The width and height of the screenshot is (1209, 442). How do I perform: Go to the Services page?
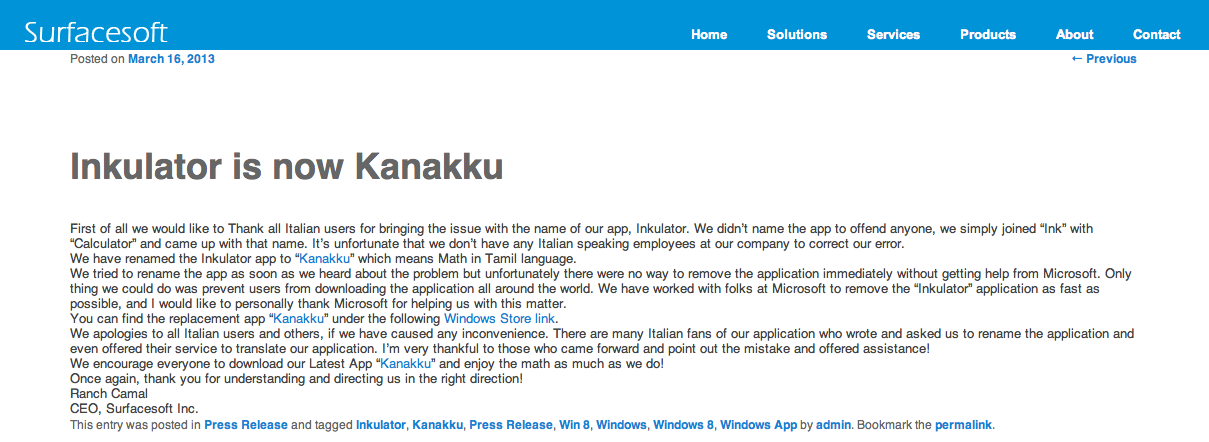tap(893, 34)
